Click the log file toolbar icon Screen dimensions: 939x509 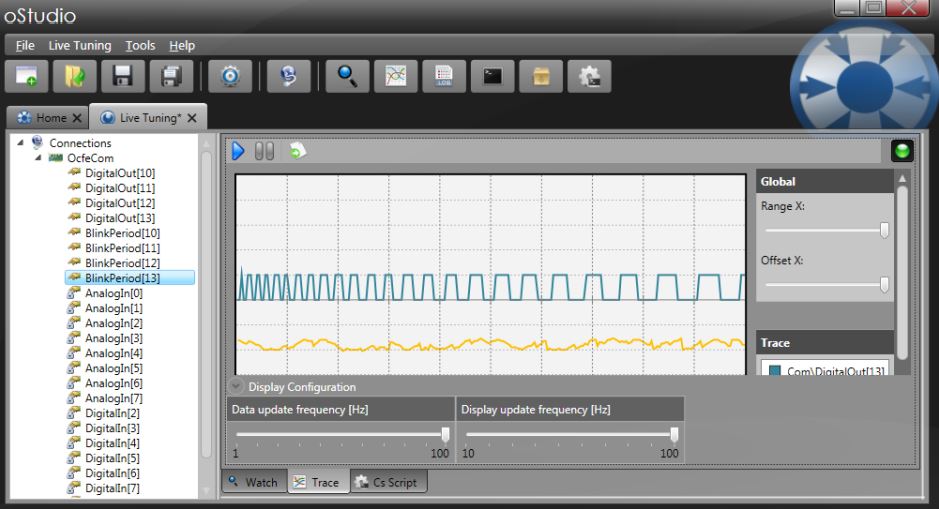(x=444, y=76)
